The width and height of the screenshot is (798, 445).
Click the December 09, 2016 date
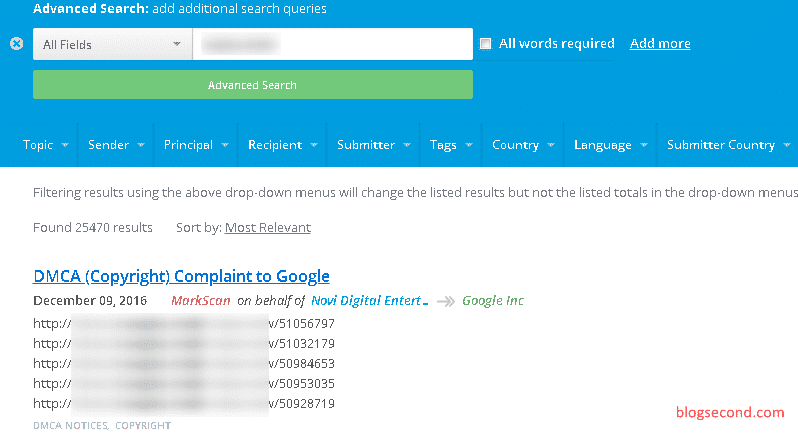click(x=90, y=301)
